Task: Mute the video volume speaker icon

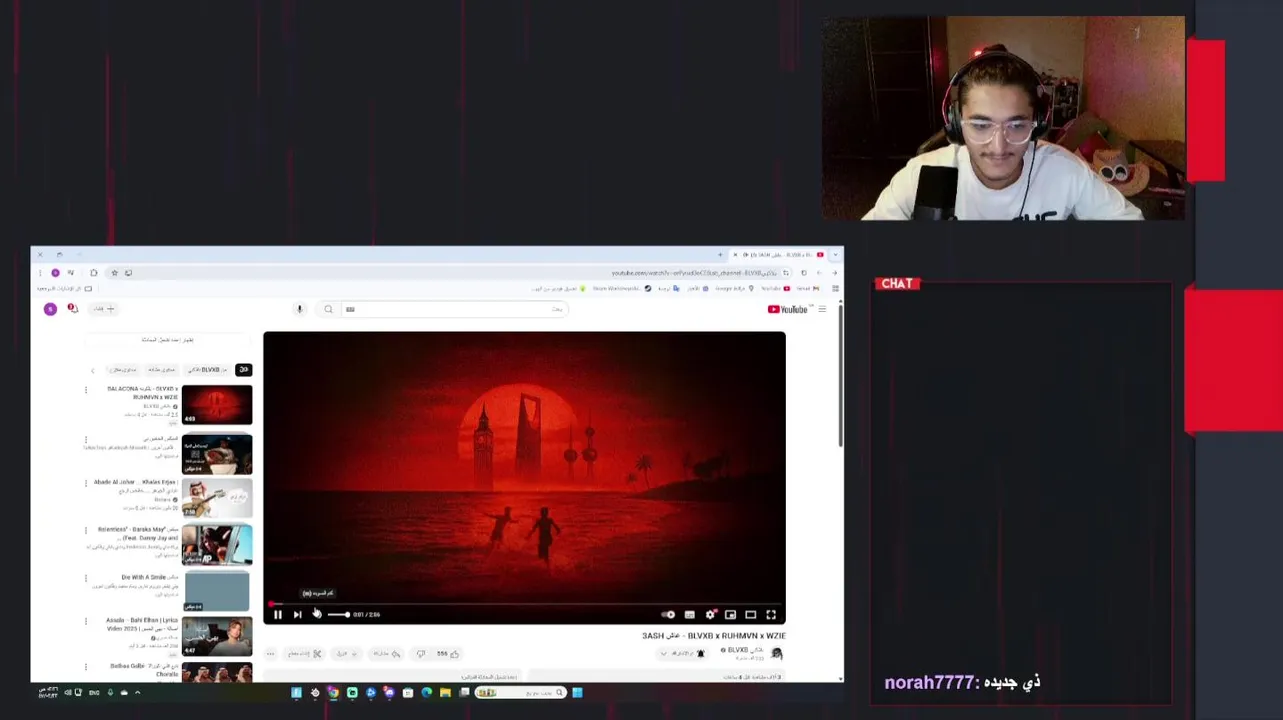Action: click(x=316, y=615)
